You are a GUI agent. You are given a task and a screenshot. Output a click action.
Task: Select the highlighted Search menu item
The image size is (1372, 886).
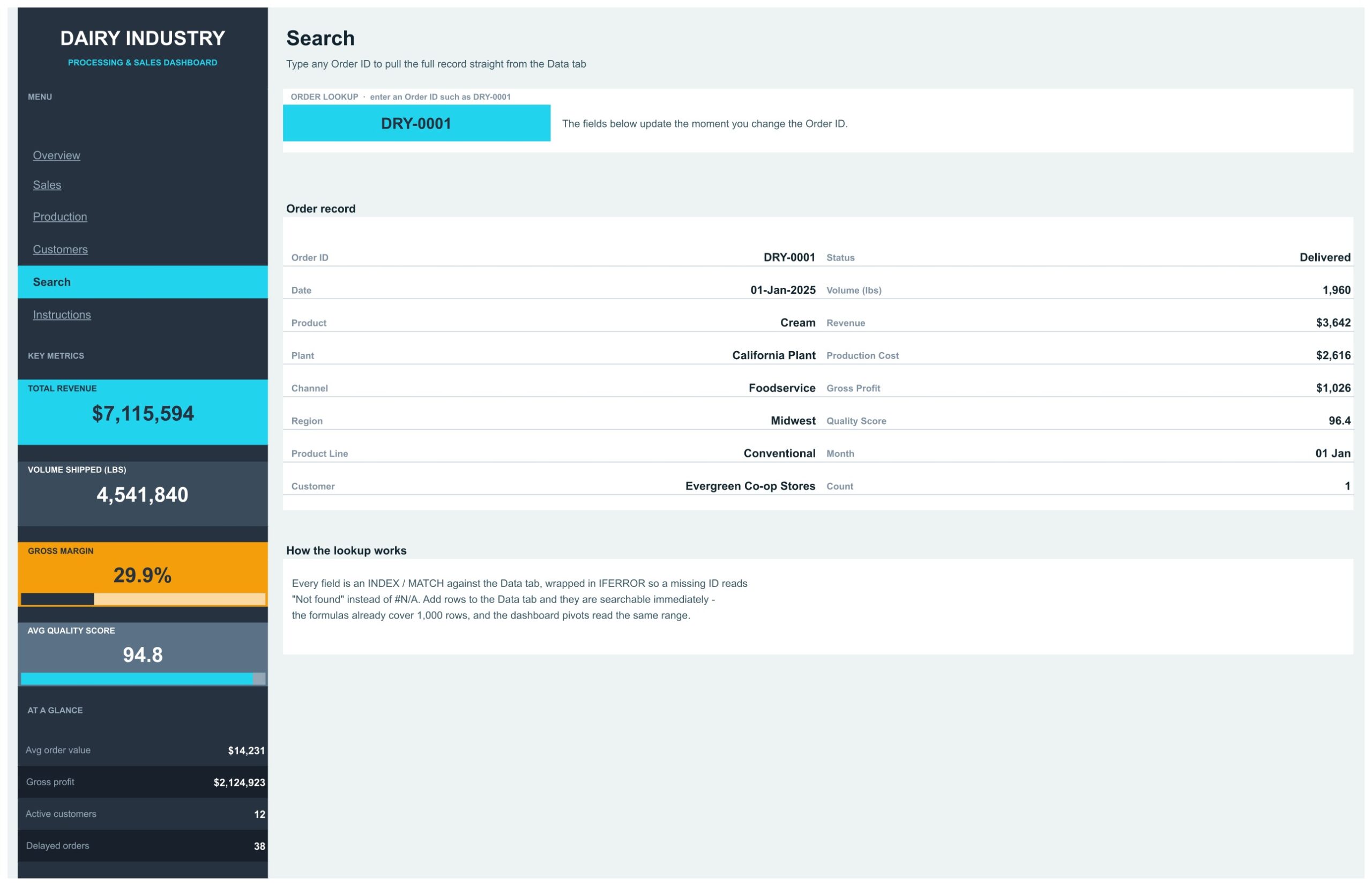point(143,282)
